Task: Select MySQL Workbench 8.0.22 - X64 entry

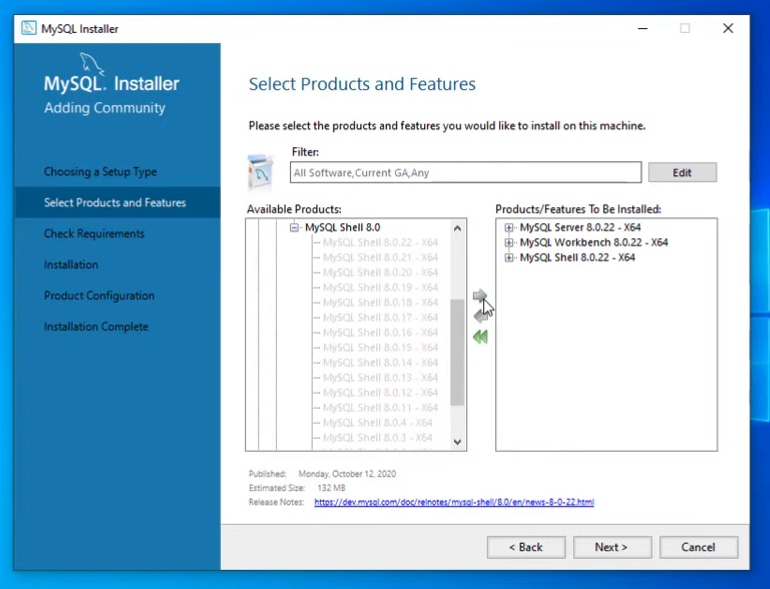Action: (594, 242)
